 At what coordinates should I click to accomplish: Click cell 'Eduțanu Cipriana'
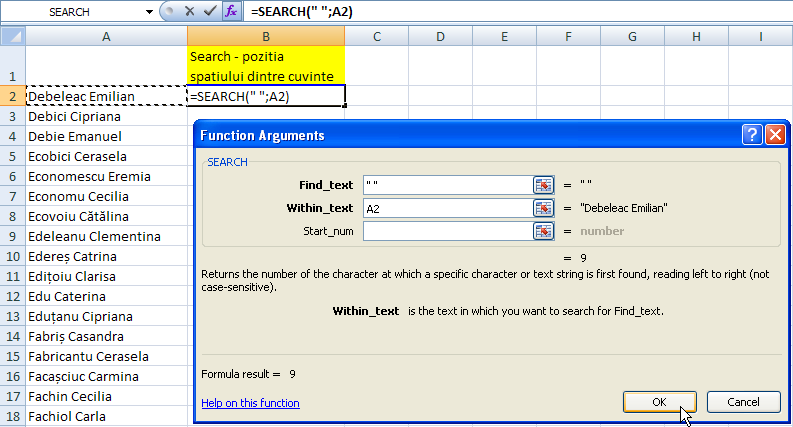coord(106,317)
